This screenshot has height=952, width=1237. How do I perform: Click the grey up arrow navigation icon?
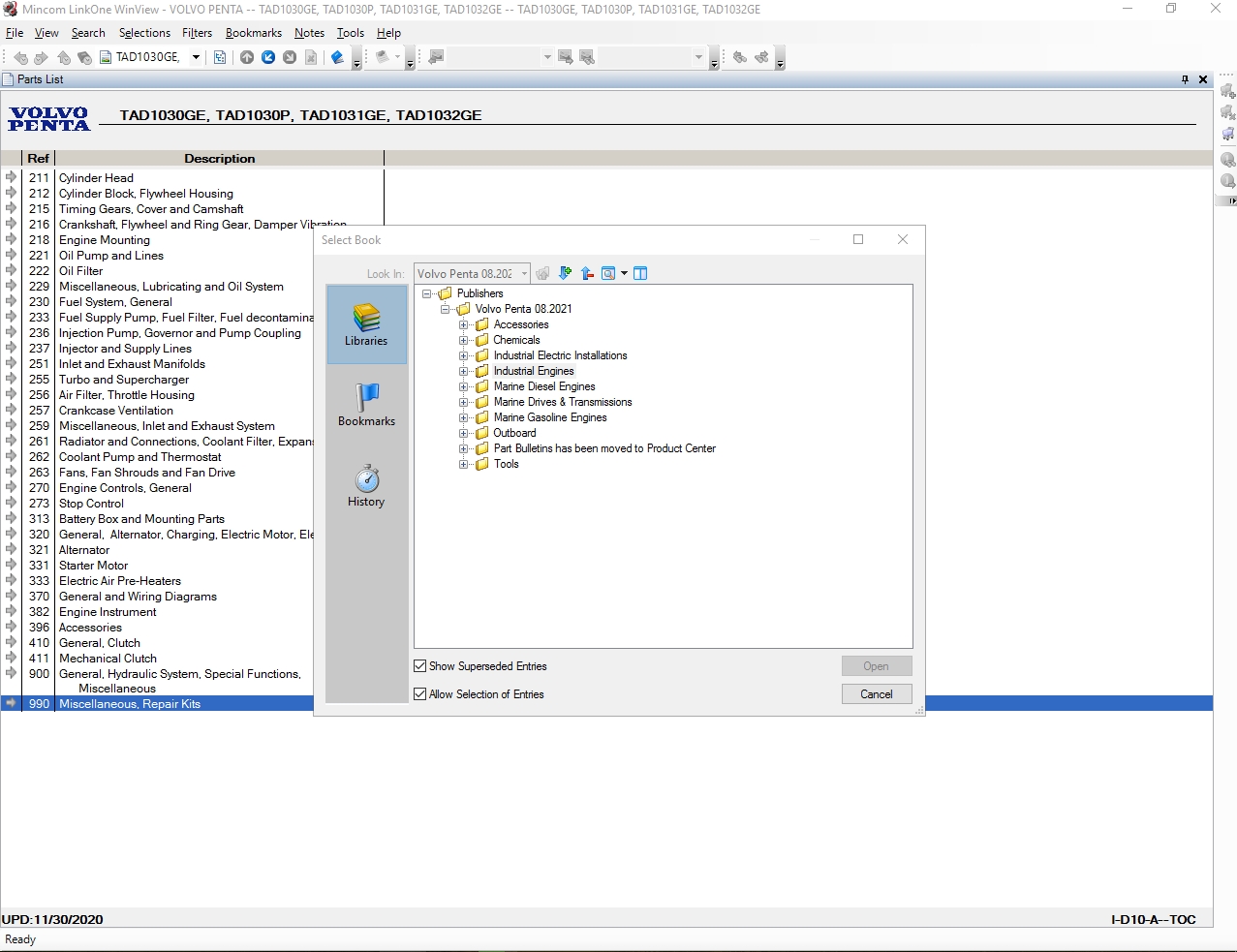[x=247, y=57]
